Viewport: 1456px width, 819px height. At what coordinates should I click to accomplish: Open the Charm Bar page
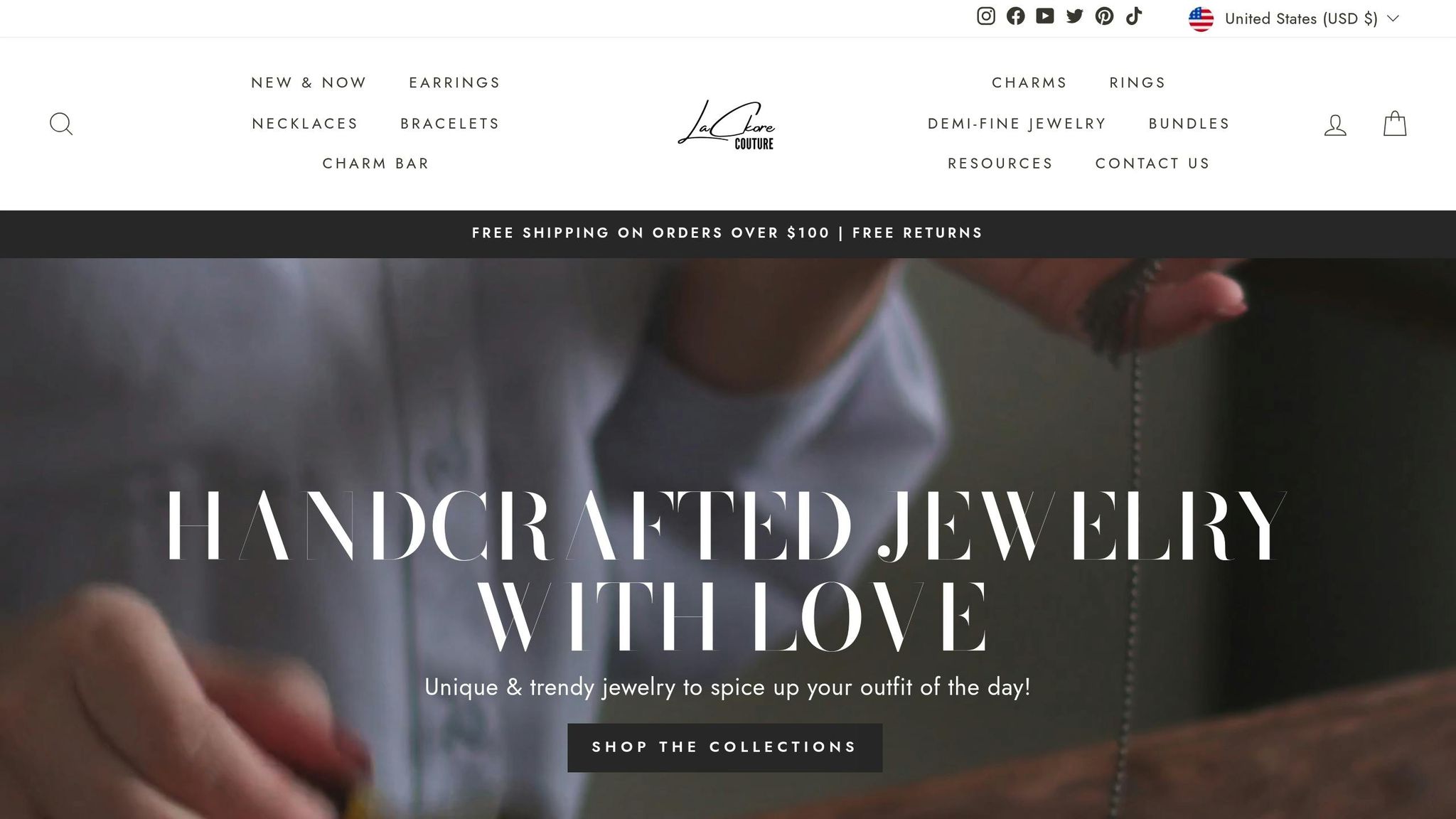[x=375, y=164]
